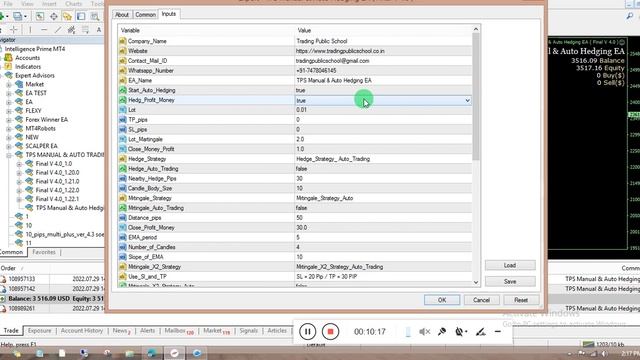Switch Navigator to Favorites tab
Viewport: 640px width, 360px height.
[x=44, y=252]
